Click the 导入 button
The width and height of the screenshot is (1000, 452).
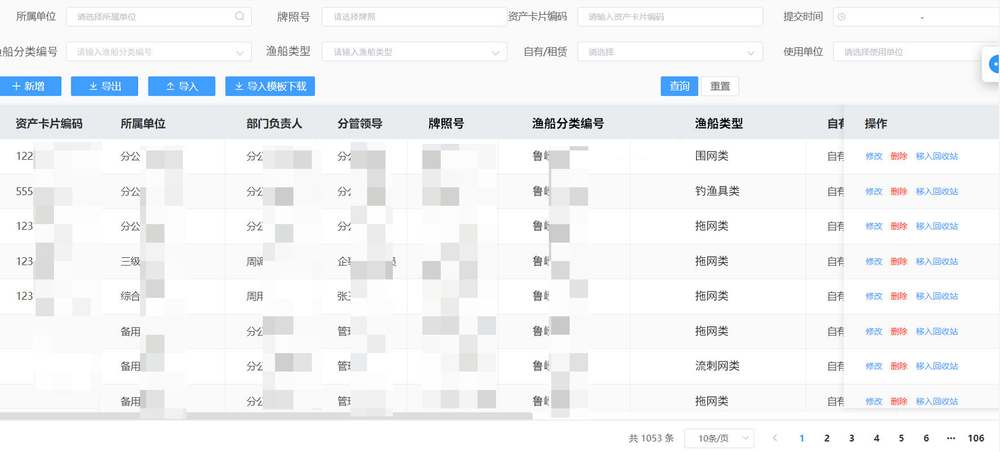182,86
